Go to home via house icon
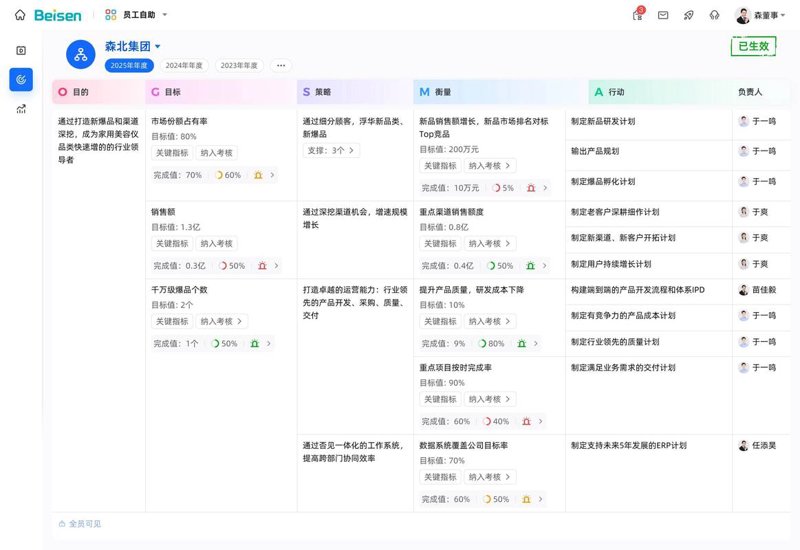The image size is (800, 550). tap(20, 15)
